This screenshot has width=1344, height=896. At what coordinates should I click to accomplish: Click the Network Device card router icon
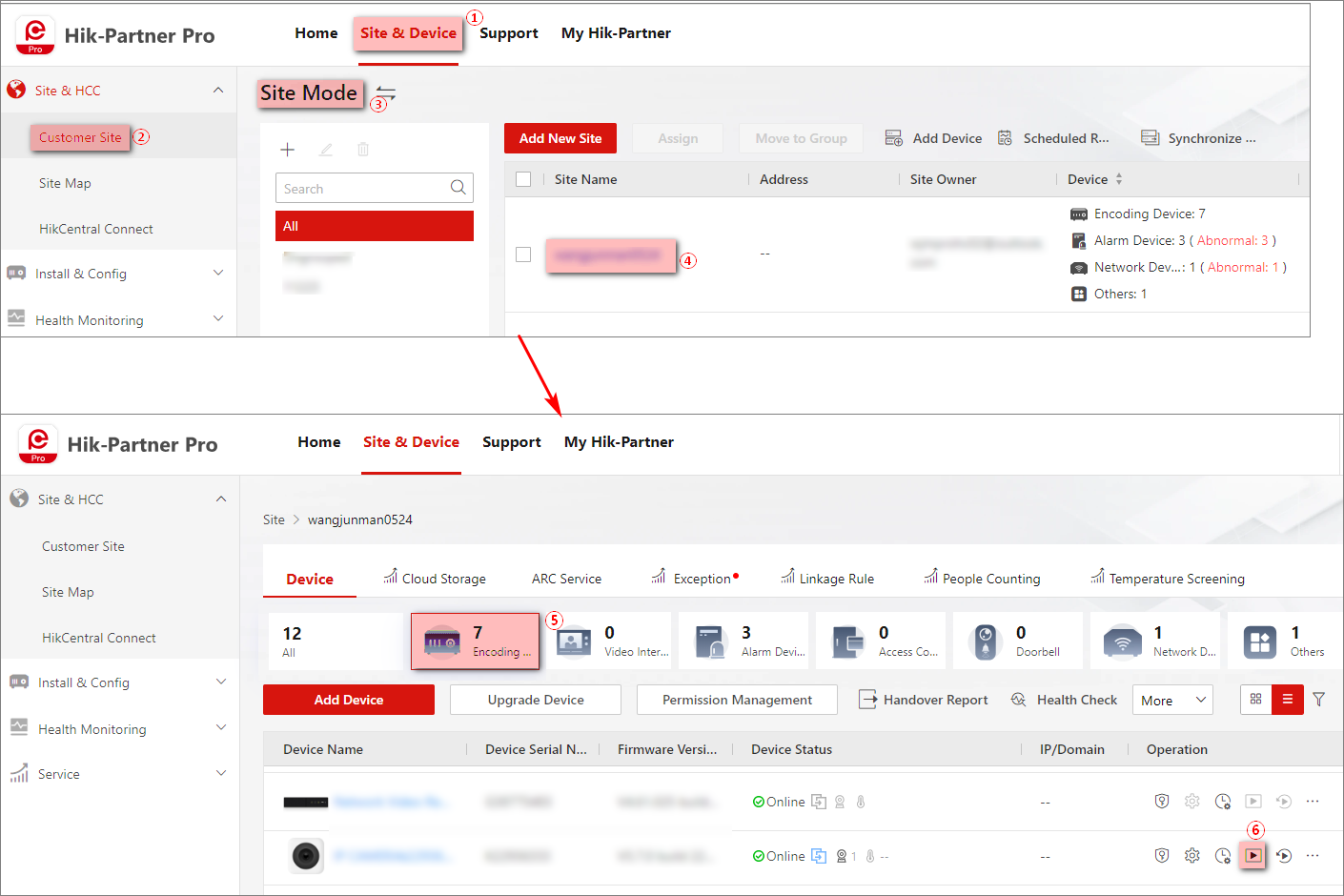[1123, 641]
